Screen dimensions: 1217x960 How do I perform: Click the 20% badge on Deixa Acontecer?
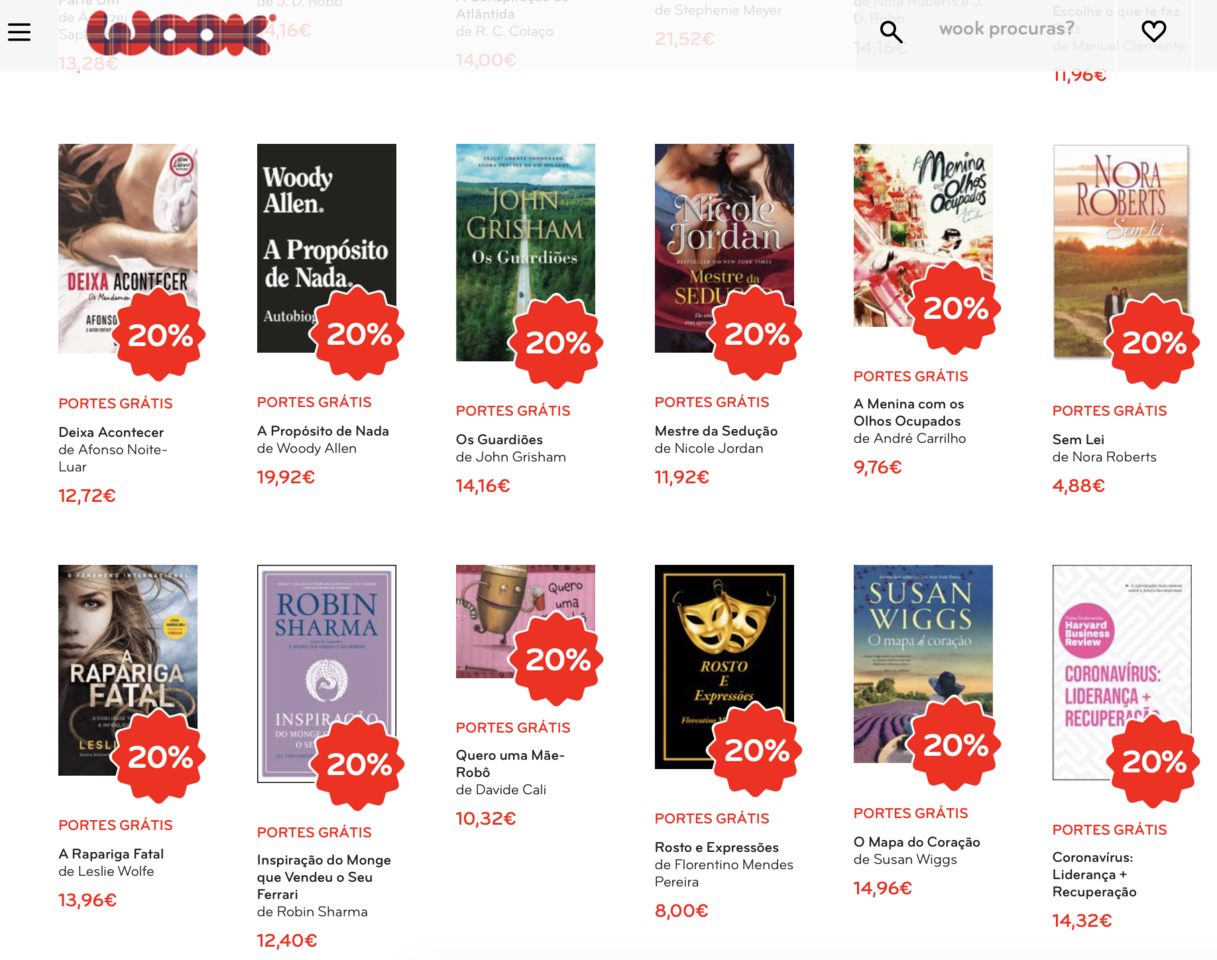(x=160, y=336)
